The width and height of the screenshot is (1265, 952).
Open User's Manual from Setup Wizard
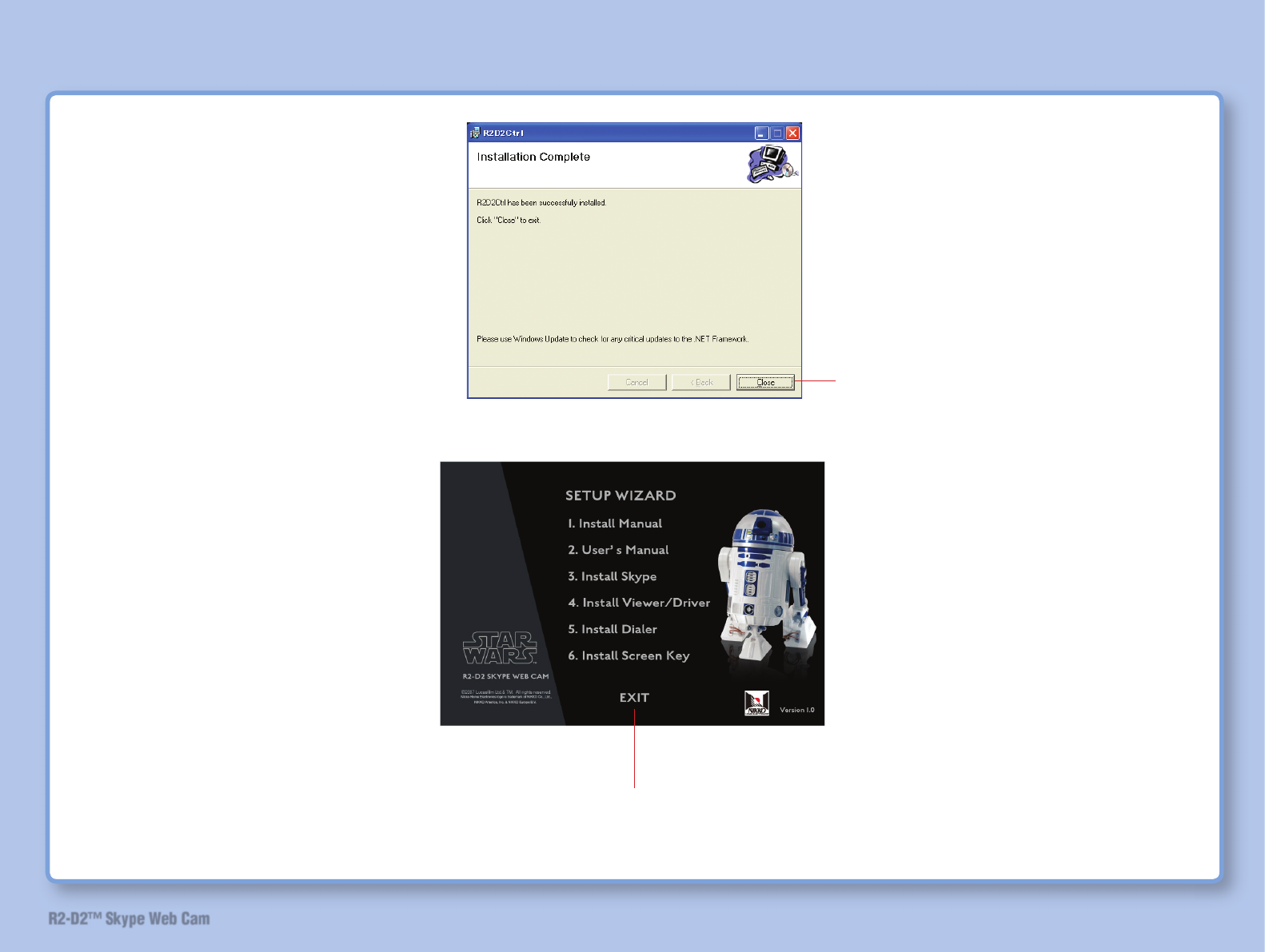(618, 550)
